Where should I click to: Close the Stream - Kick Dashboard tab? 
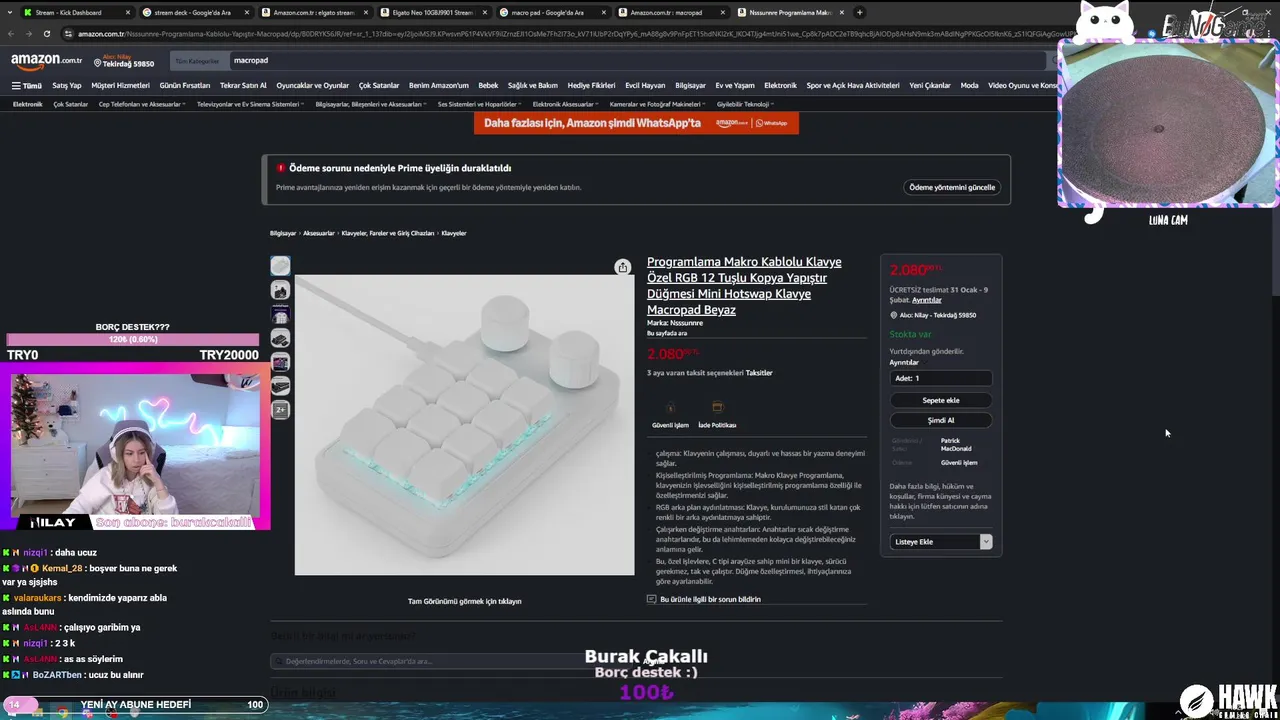click(x=127, y=12)
